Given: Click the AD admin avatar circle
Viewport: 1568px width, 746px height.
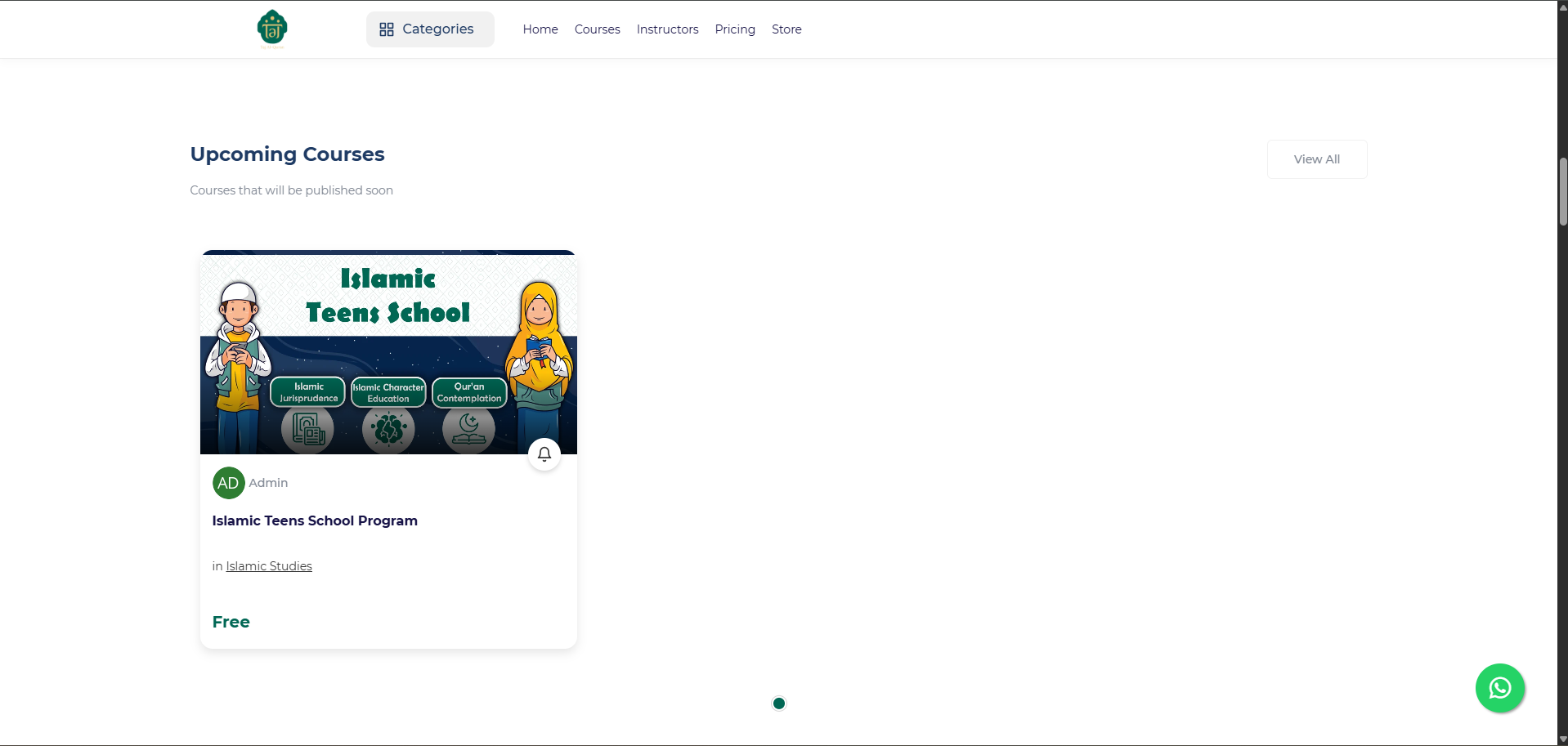Looking at the screenshot, I should pyautogui.click(x=227, y=482).
